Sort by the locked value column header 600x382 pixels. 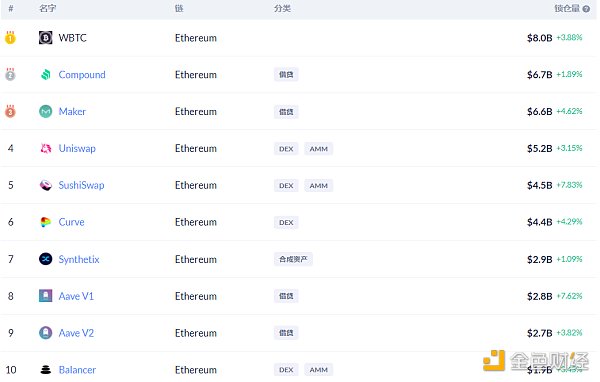[x=567, y=8]
